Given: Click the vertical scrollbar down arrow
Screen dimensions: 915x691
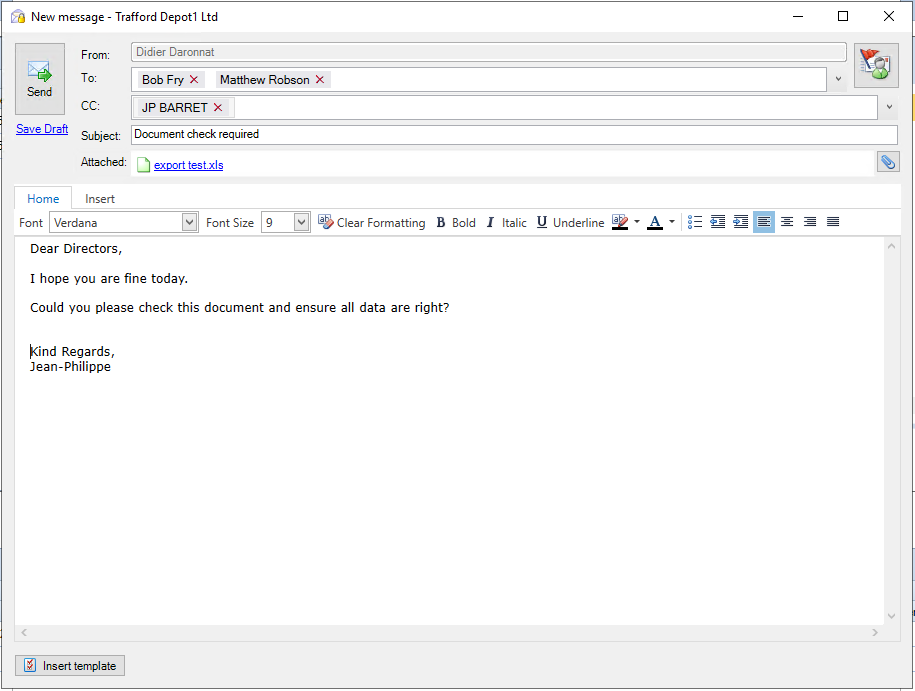Looking at the screenshot, I should tap(891, 616).
